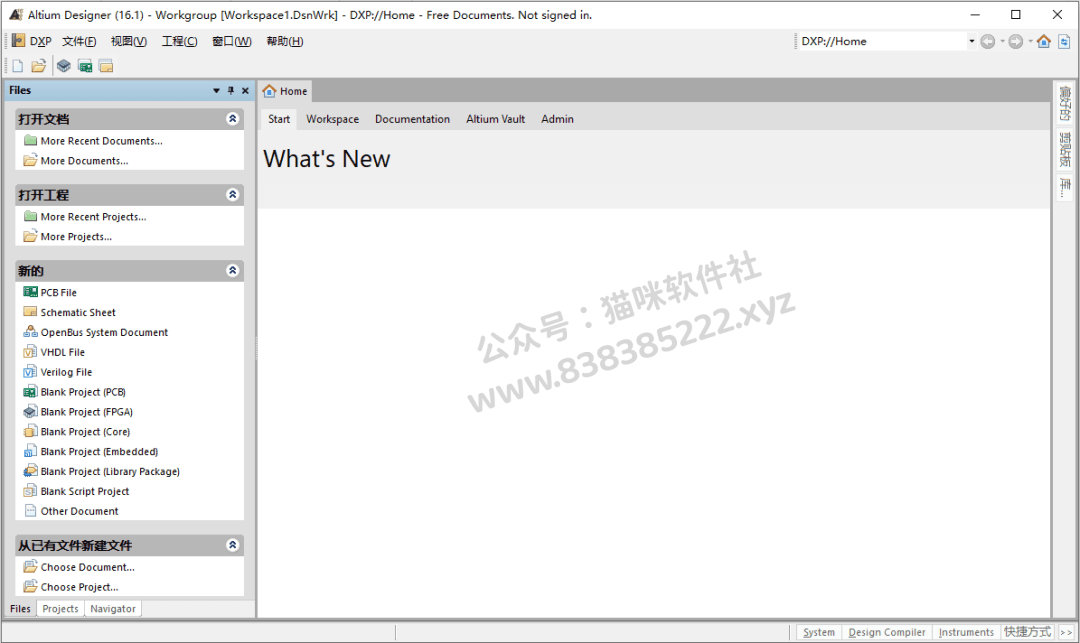Expand the address bar dropdown arrow
This screenshot has height=643, width=1080.
point(972,41)
